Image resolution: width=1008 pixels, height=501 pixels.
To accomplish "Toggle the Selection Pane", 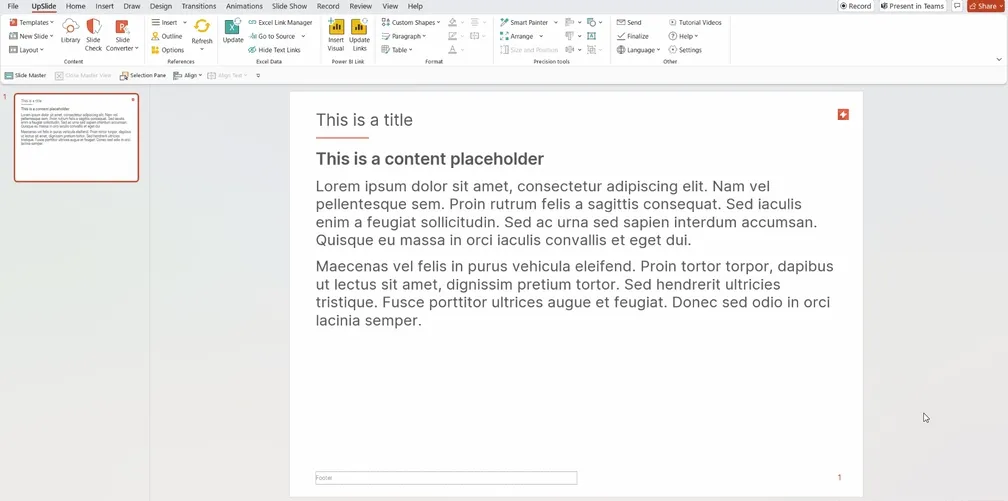I will click(x=143, y=75).
